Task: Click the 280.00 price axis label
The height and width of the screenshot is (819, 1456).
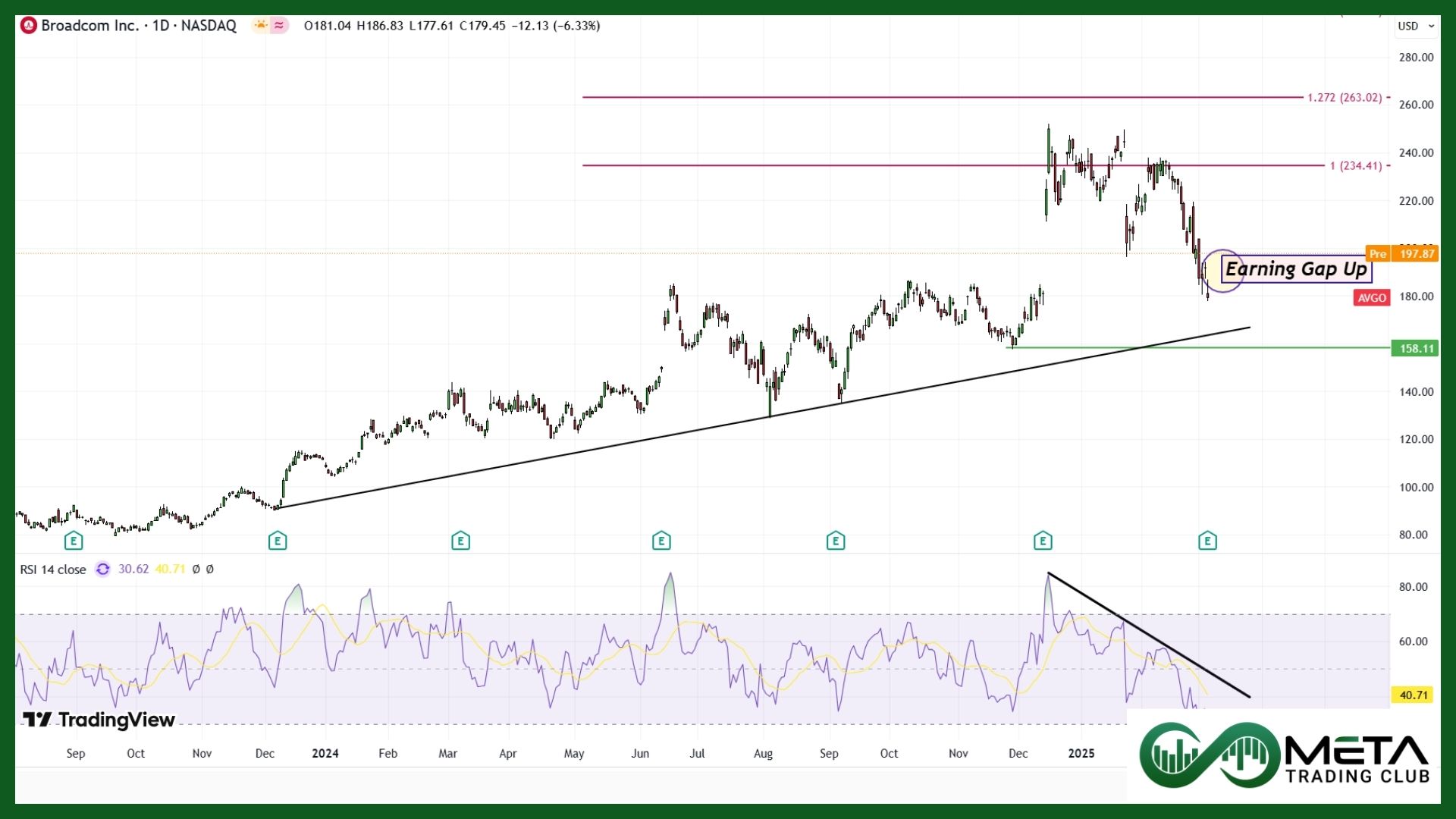Action: coord(1416,57)
